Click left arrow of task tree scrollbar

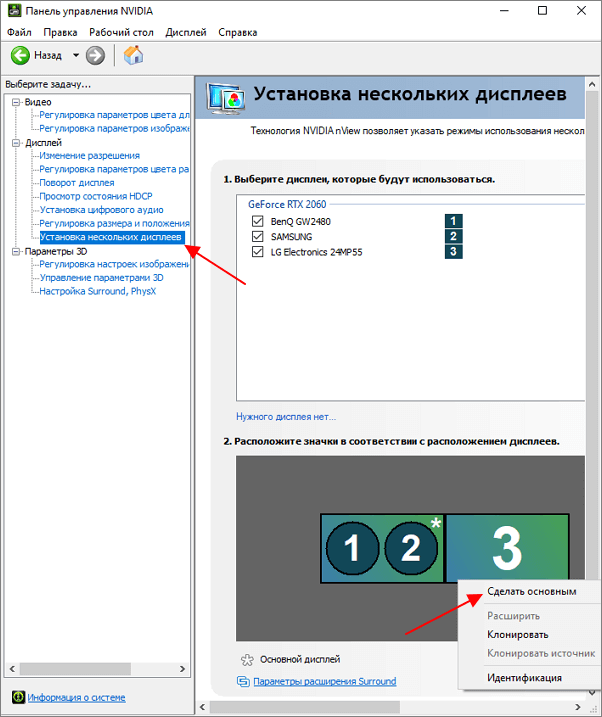pos(12,669)
